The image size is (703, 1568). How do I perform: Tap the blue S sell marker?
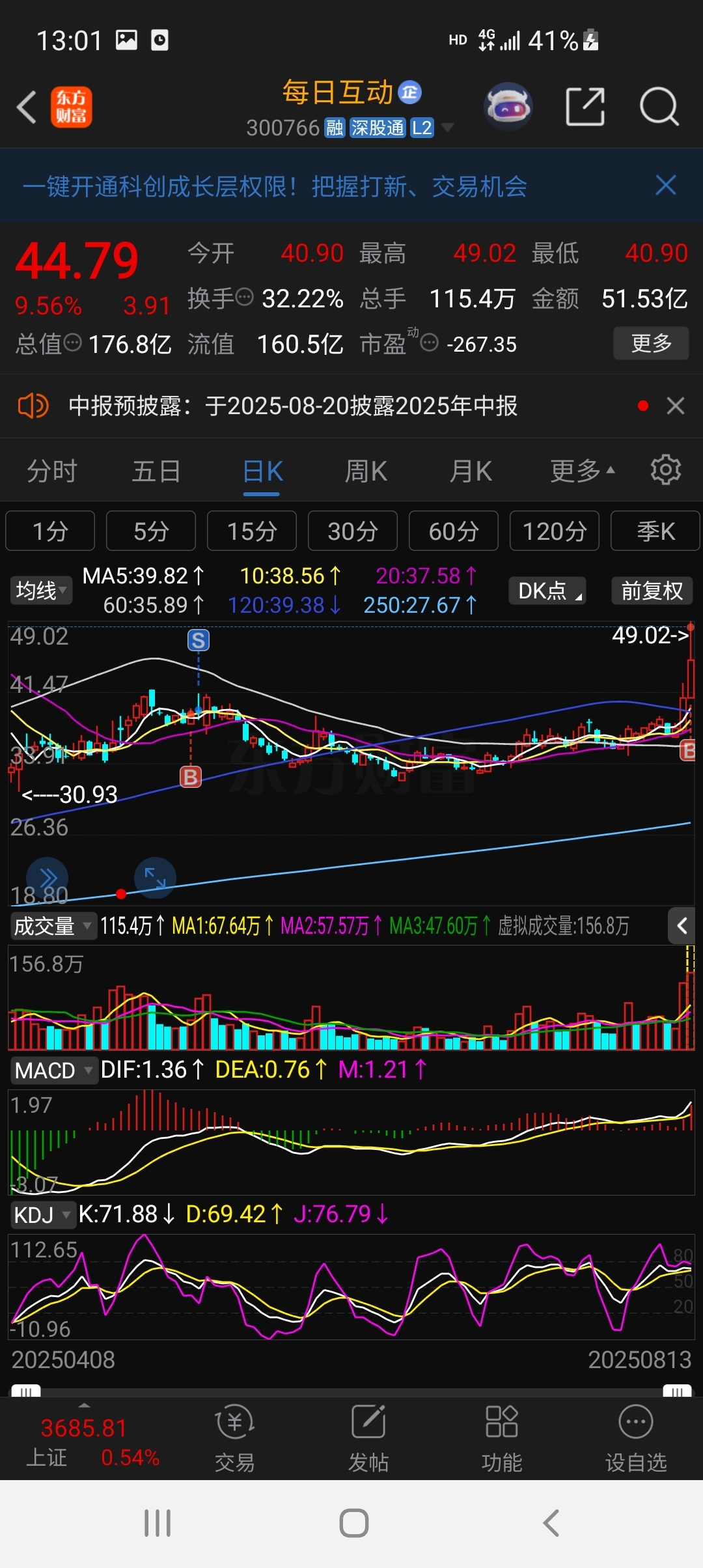pos(199,641)
